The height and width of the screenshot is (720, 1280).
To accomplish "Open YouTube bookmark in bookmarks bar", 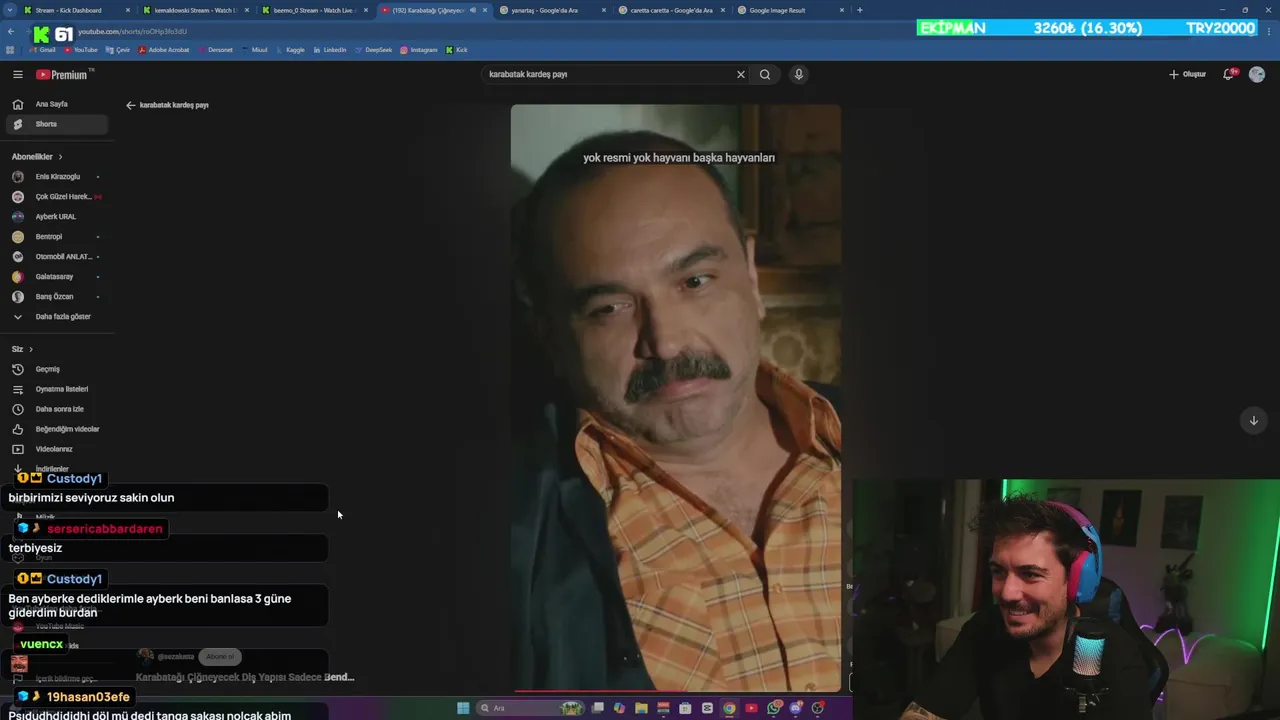I will 81,50.
